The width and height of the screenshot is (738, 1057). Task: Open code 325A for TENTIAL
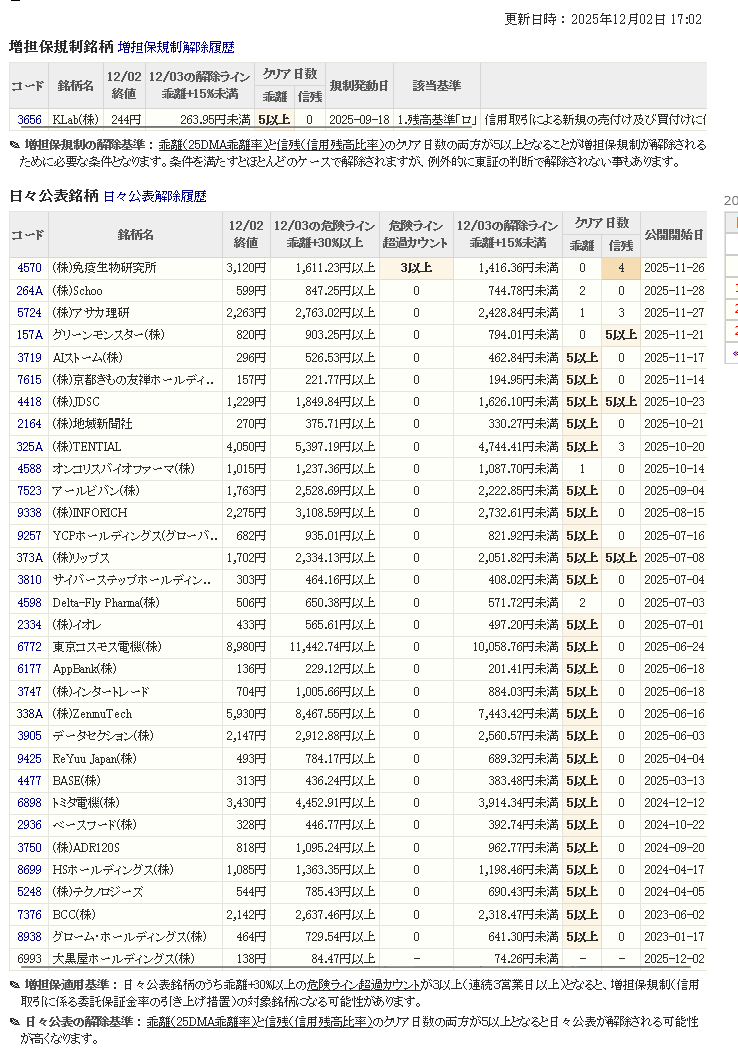pyautogui.click(x=29, y=446)
